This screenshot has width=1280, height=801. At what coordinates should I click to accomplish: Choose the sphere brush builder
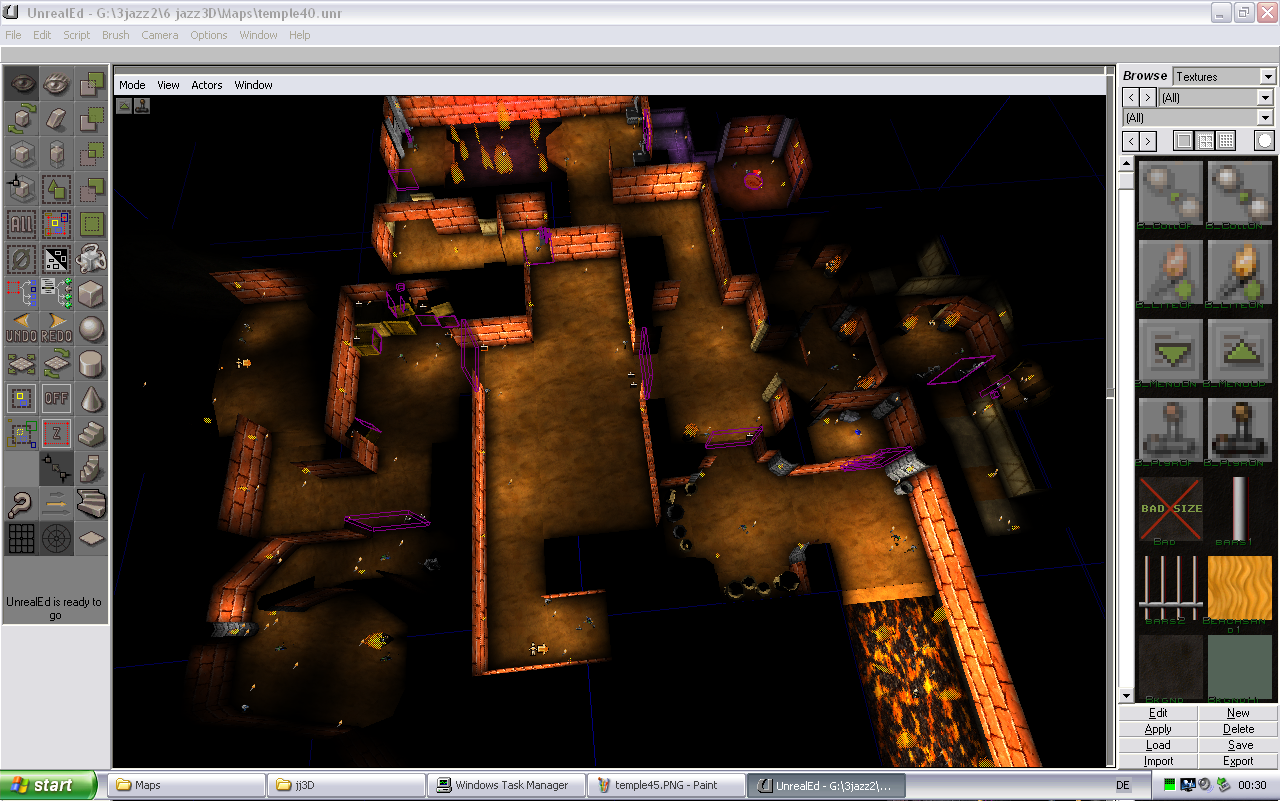(92, 329)
